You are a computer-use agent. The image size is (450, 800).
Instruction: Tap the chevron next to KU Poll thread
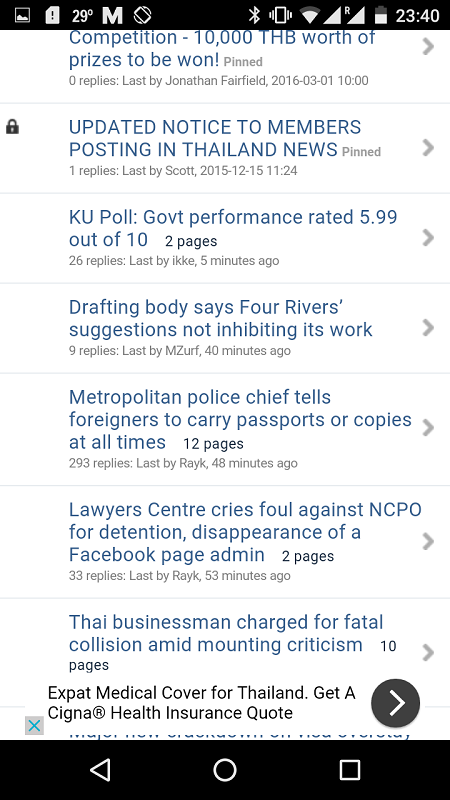tap(428, 237)
